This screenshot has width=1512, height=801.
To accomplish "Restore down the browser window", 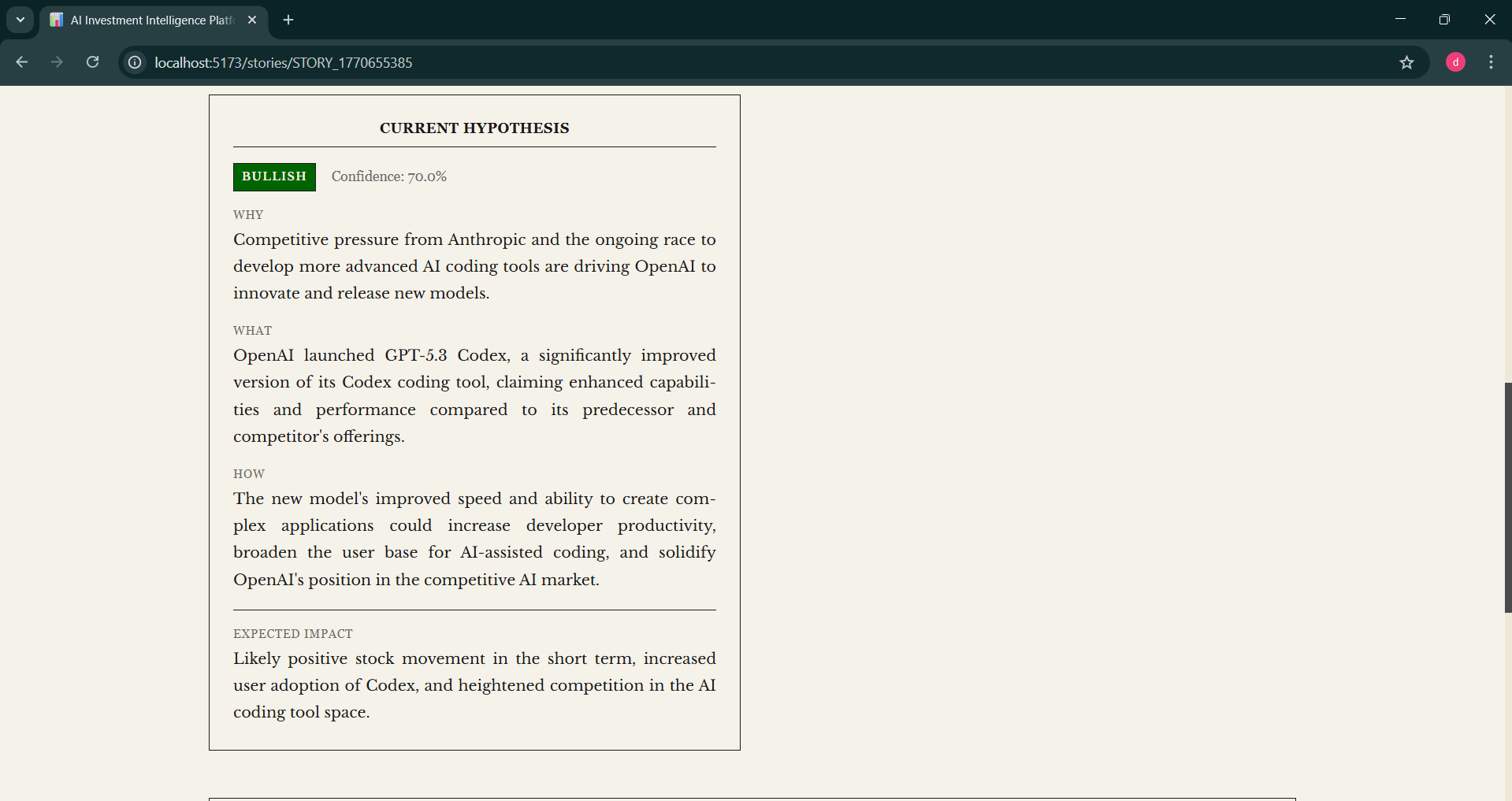I will pyautogui.click(x=1444, y=19).
